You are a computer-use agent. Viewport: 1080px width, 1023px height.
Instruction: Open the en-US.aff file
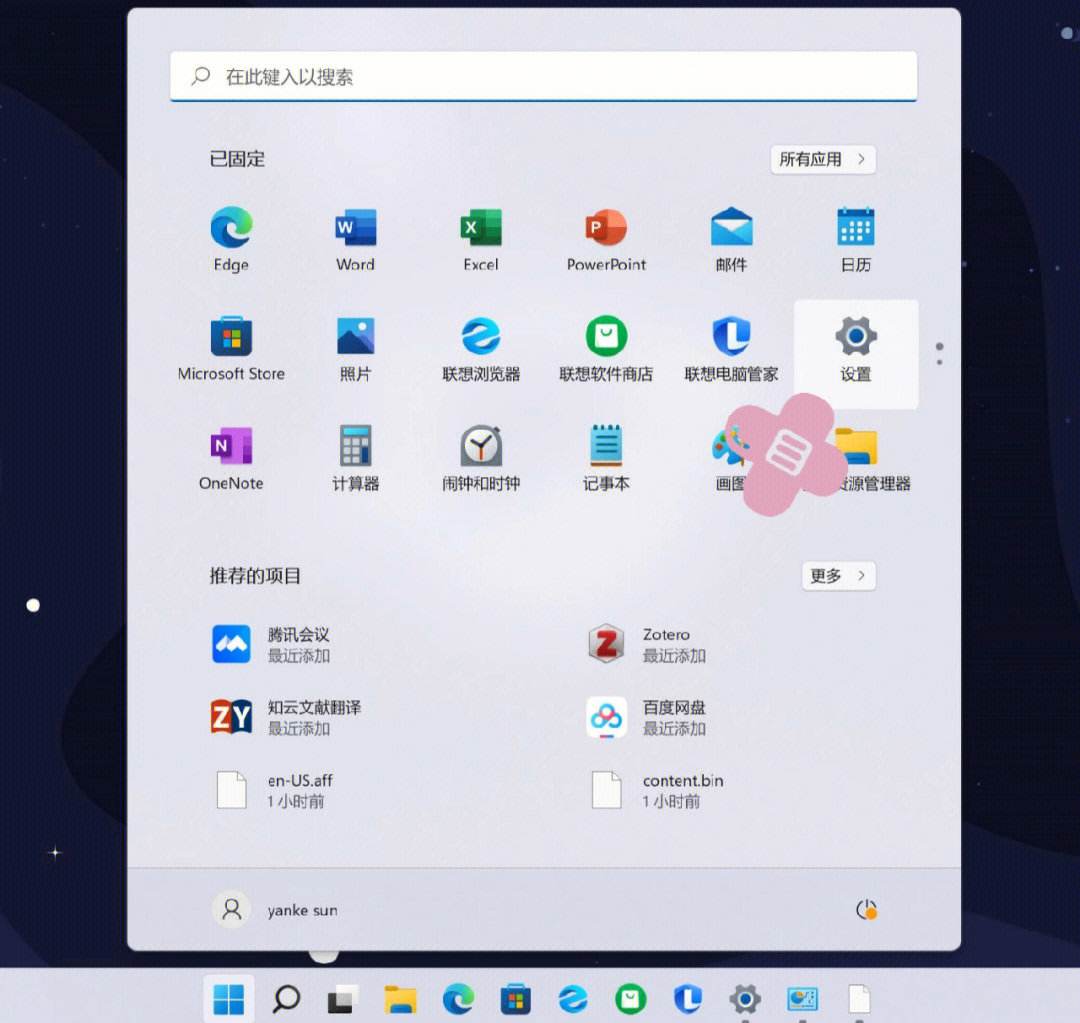274,790
